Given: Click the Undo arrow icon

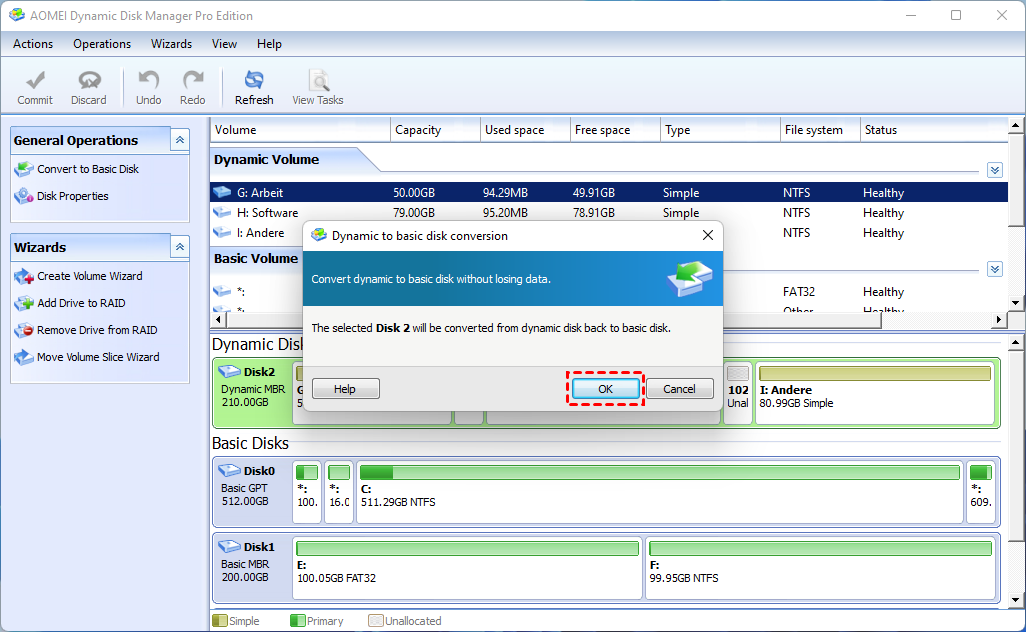Looking at the screenshot, I should pyautogui.click(x=149, y=80).
